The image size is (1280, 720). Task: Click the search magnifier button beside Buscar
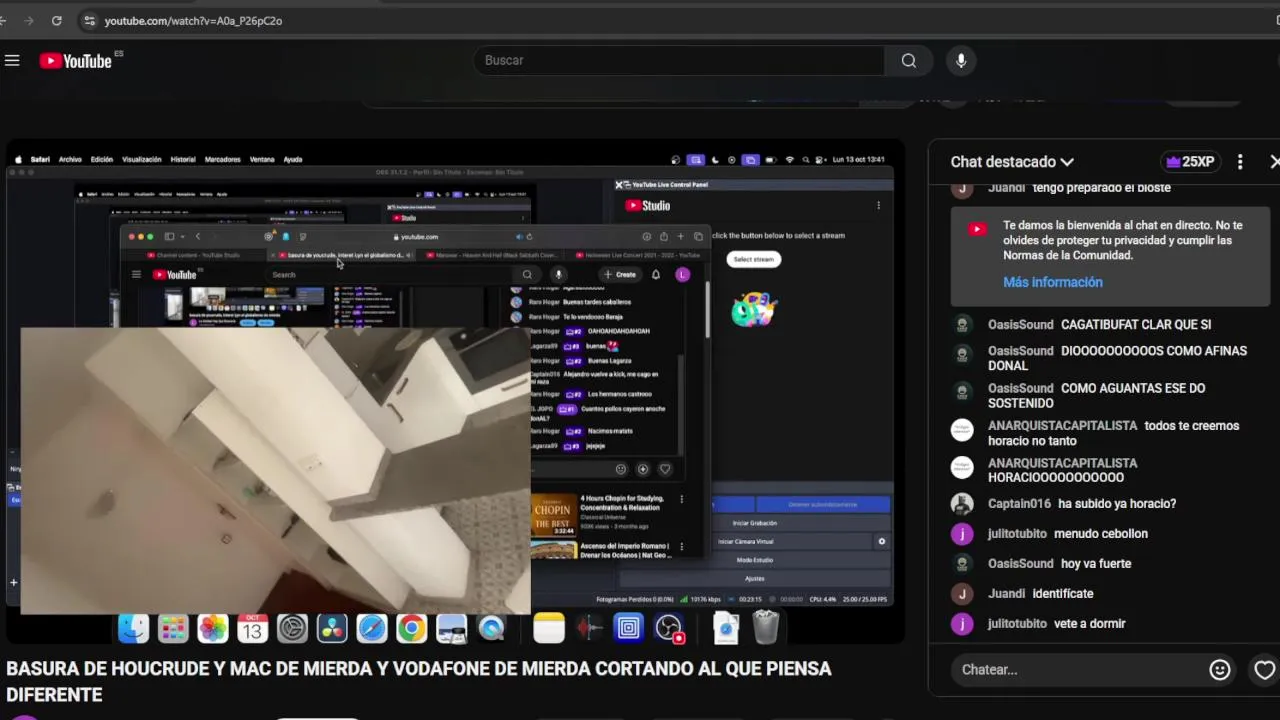(x=908, y=61)
